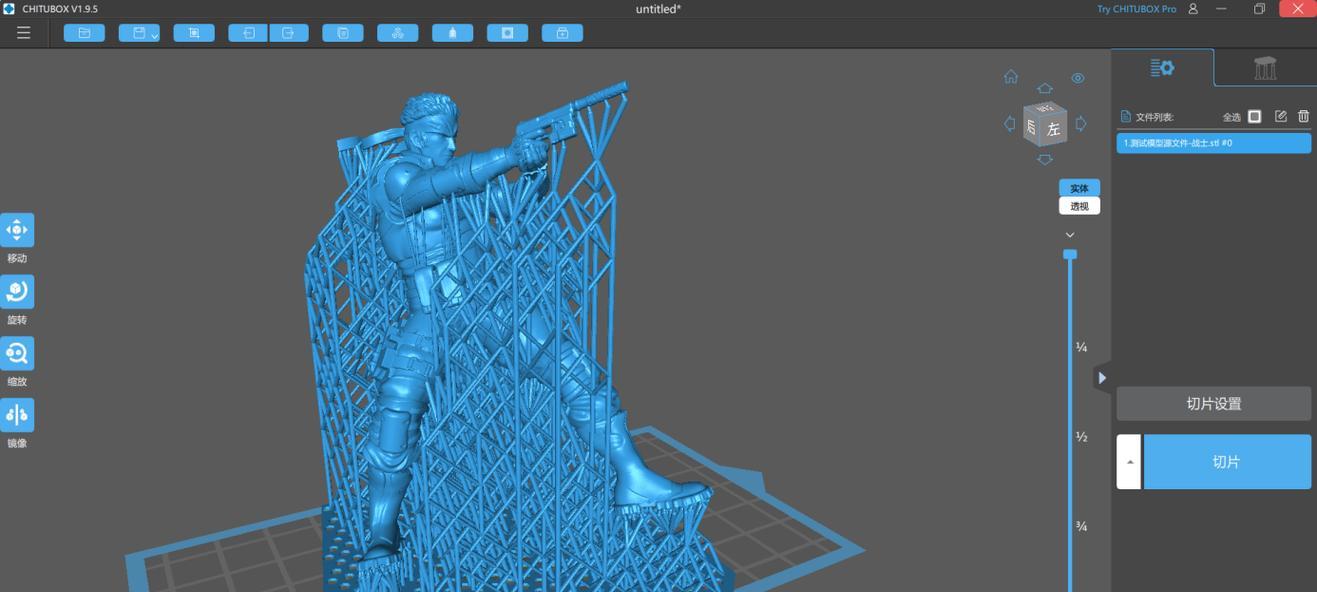
Task: Open the hamburger main menu
Action: pos(23,33)
